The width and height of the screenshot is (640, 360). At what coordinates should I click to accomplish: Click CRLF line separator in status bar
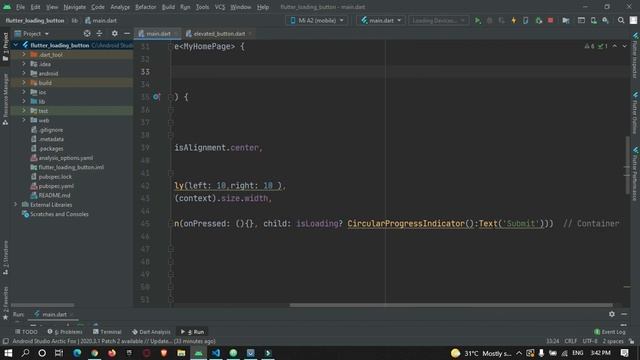click(571, 341)
